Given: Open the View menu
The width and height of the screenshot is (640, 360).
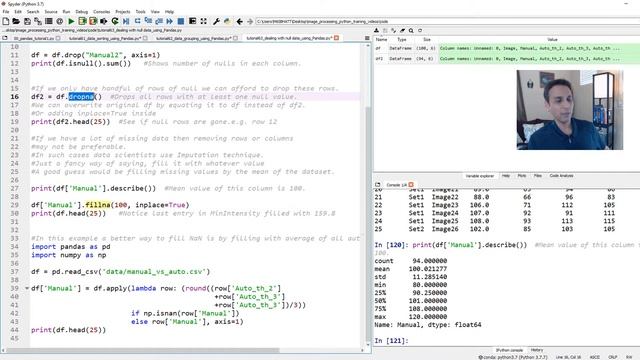Looking at the screenshot, I should pos(155,12).
